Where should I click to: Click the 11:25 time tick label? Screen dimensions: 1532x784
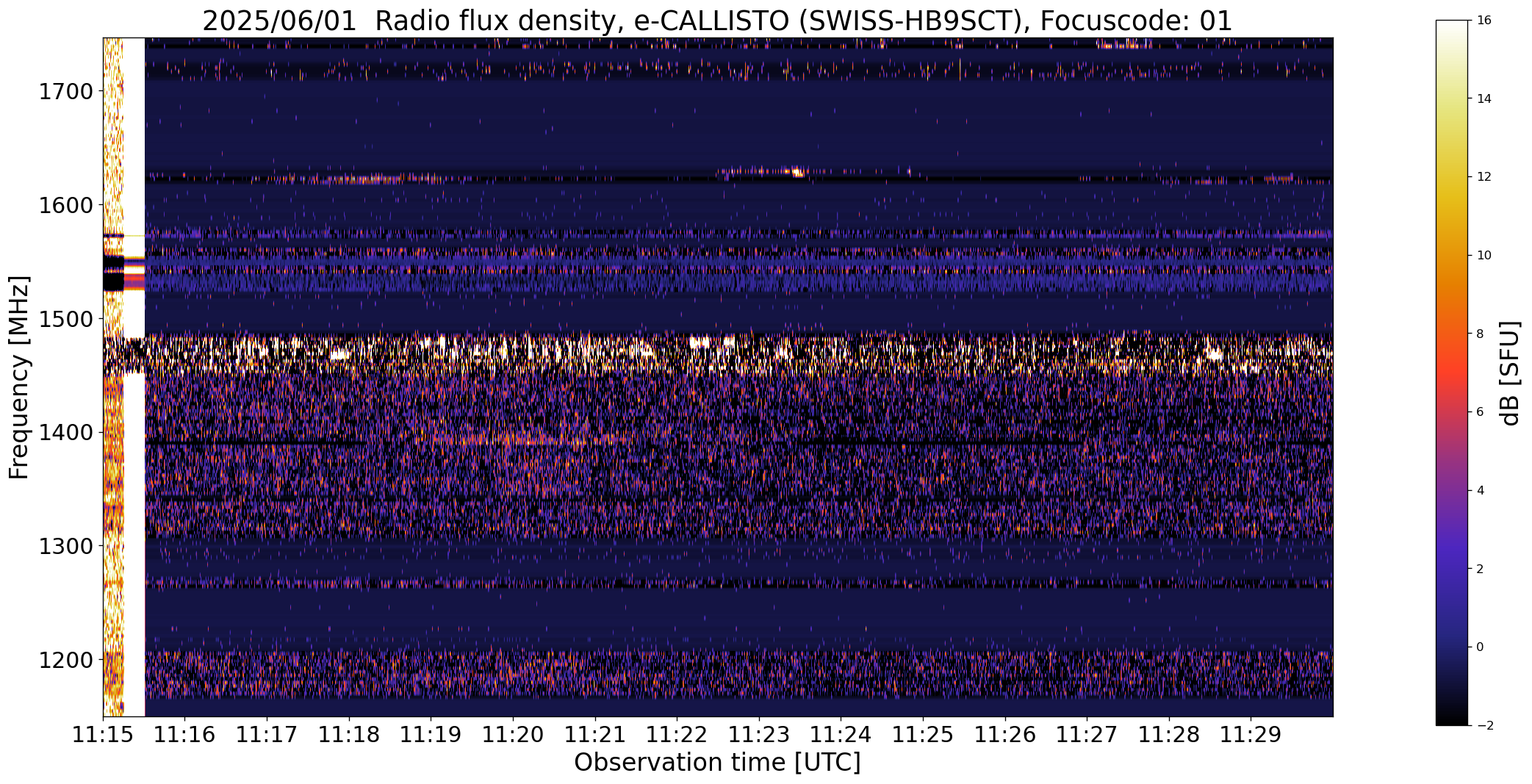924,734
